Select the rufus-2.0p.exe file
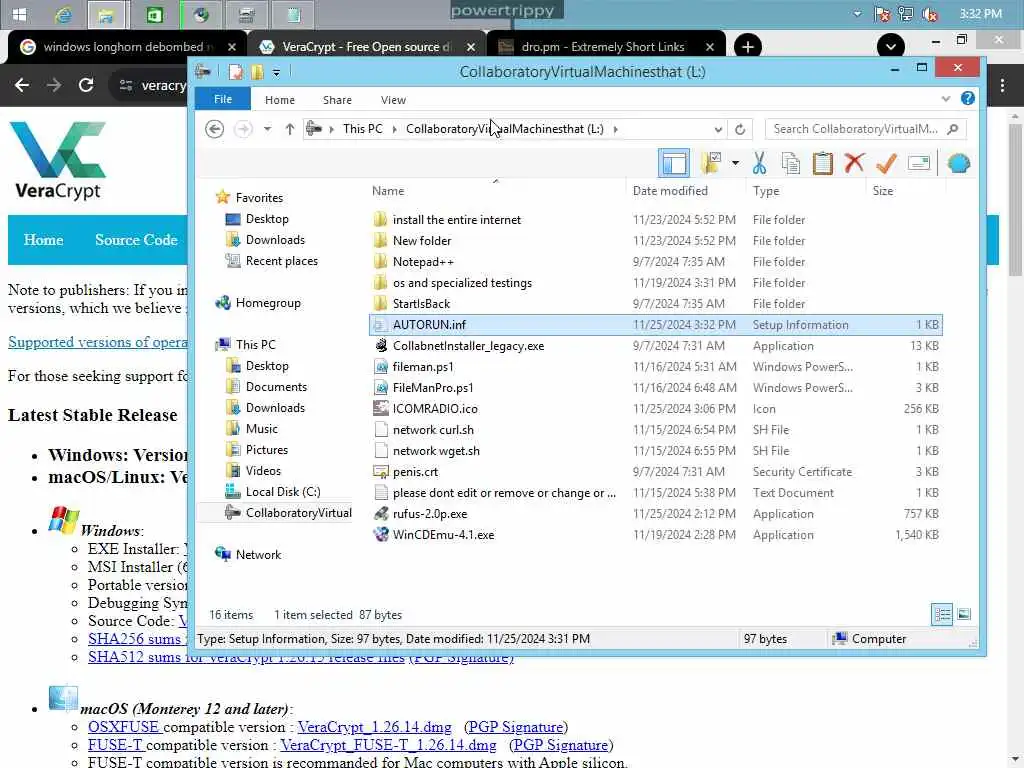Viewport: 1024px width, 768px height. [x=656, y=514]
